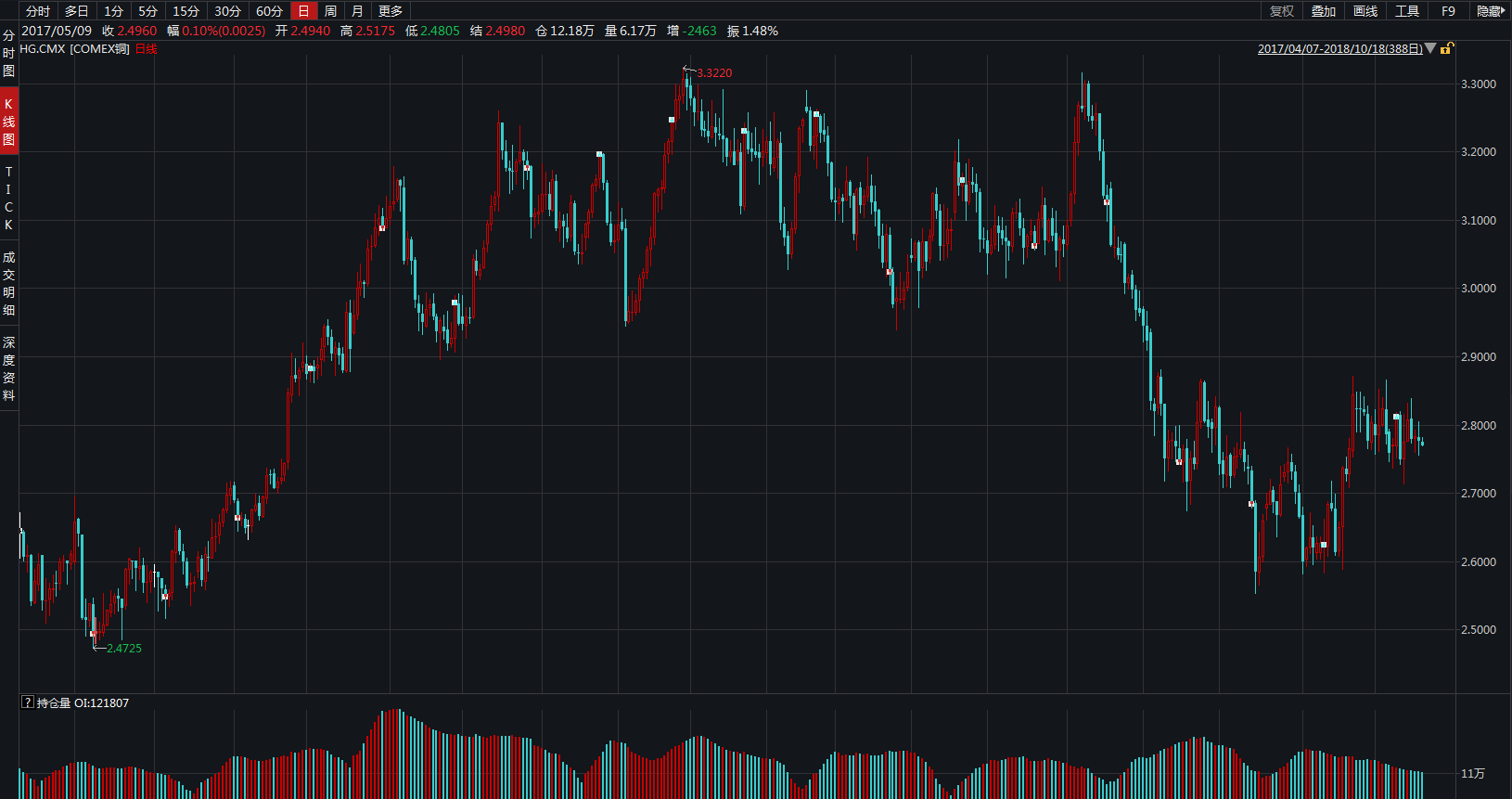Switch chart to 1分 interval
Image resolution: width=1512 pixels, height=799 pixels.
pos(113,11)
